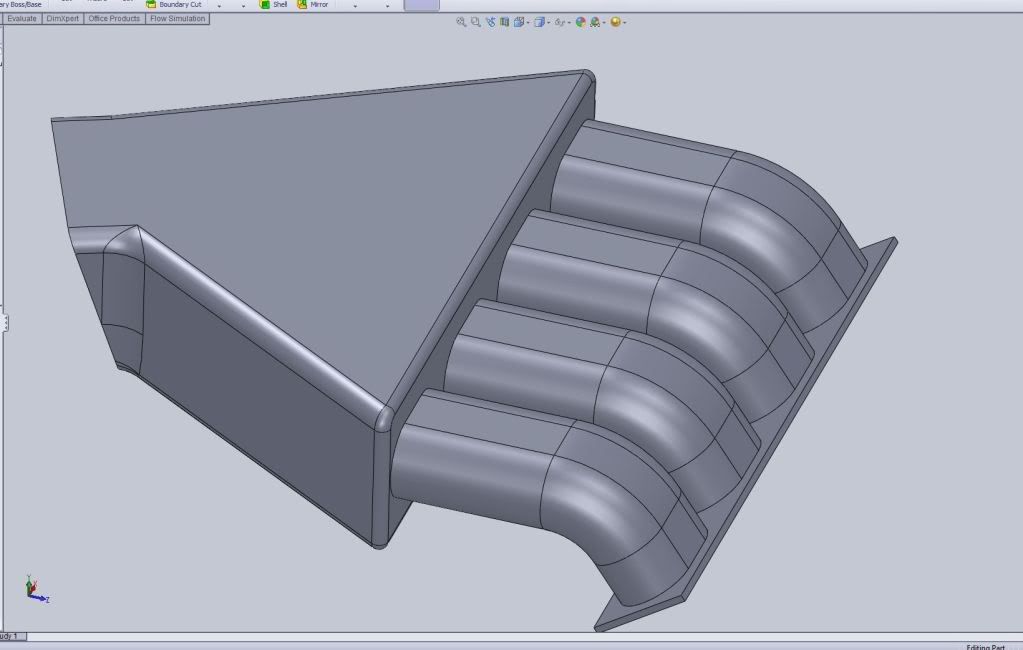The width and height of the screenshot is (1023, 650).
Task: Click the Display Style icon
Action: [539, 22]
